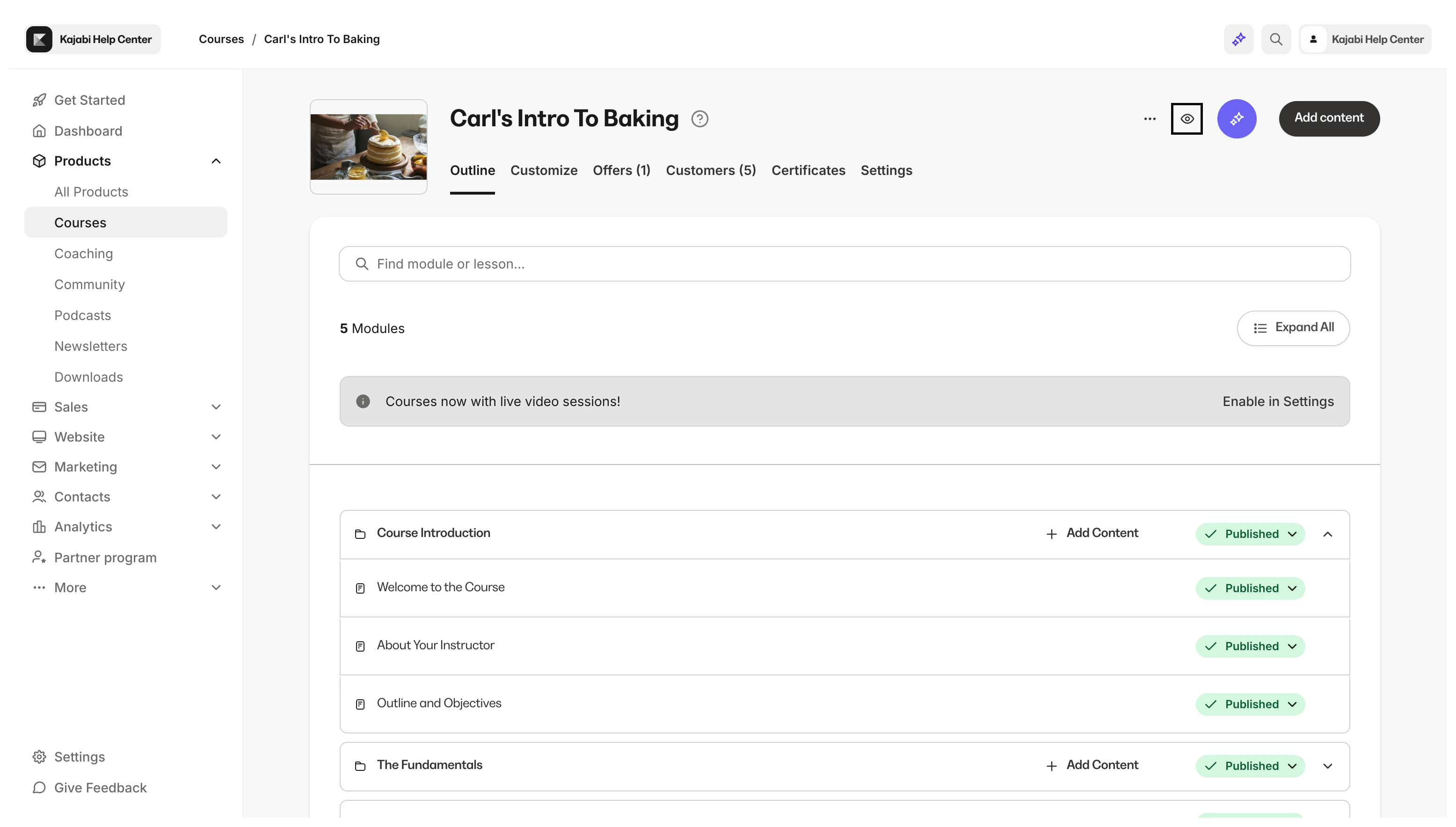1456x827 pixels.
Task: Switch to the Customize tab
Action: click(544, 170)
